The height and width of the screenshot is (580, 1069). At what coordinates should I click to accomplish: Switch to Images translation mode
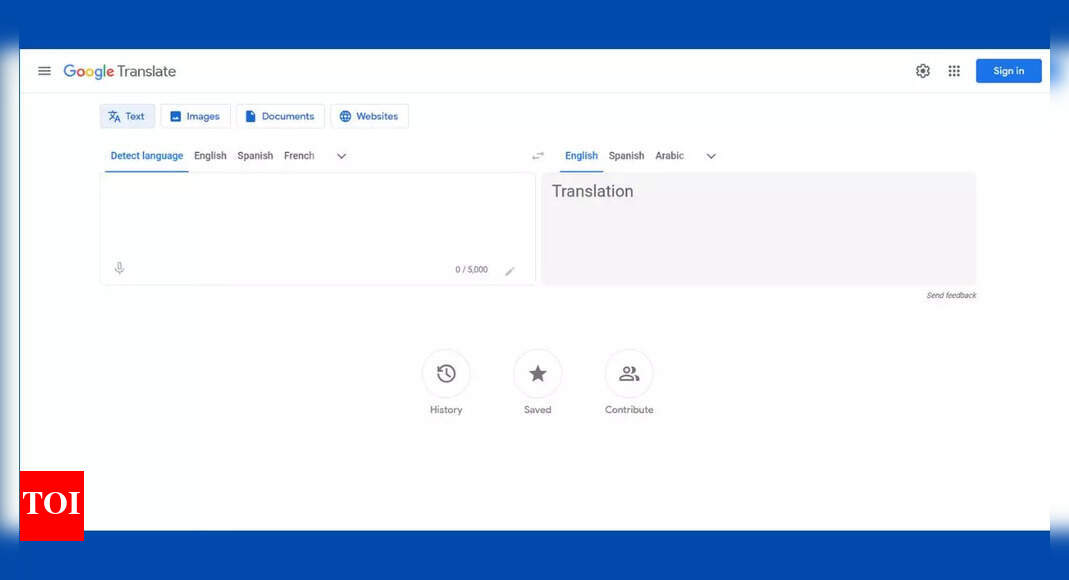tap(195, 116)
